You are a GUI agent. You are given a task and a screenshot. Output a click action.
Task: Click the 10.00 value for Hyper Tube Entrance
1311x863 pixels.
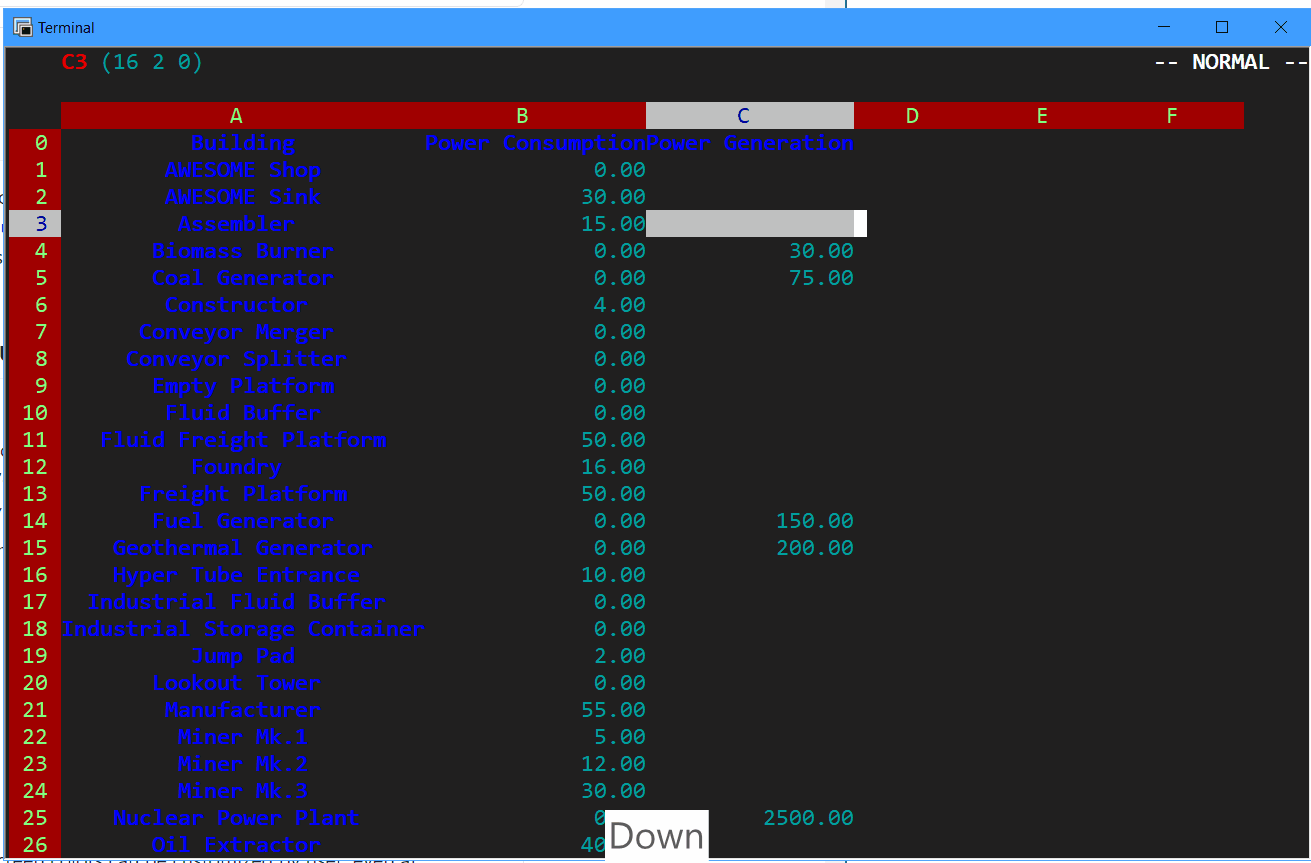point(613,575)
